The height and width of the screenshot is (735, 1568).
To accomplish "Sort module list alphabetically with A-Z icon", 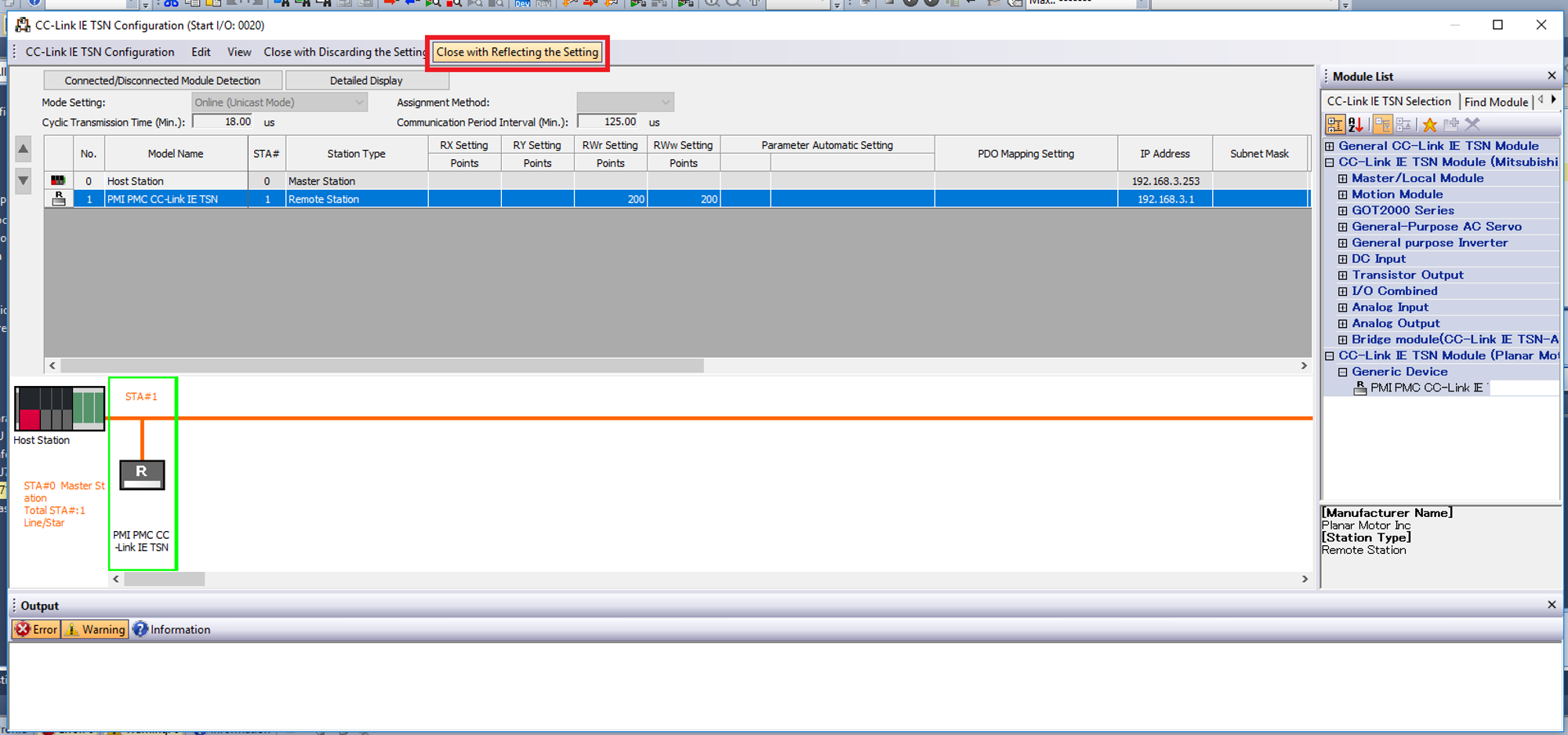I will [1356, 124].
